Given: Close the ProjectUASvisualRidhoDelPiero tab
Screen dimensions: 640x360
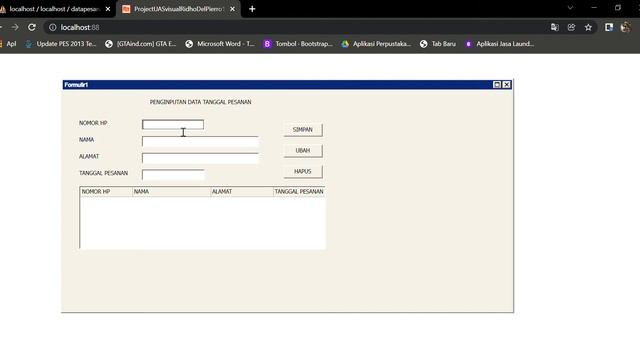Looking at the screenshot, I should [232, 9].
